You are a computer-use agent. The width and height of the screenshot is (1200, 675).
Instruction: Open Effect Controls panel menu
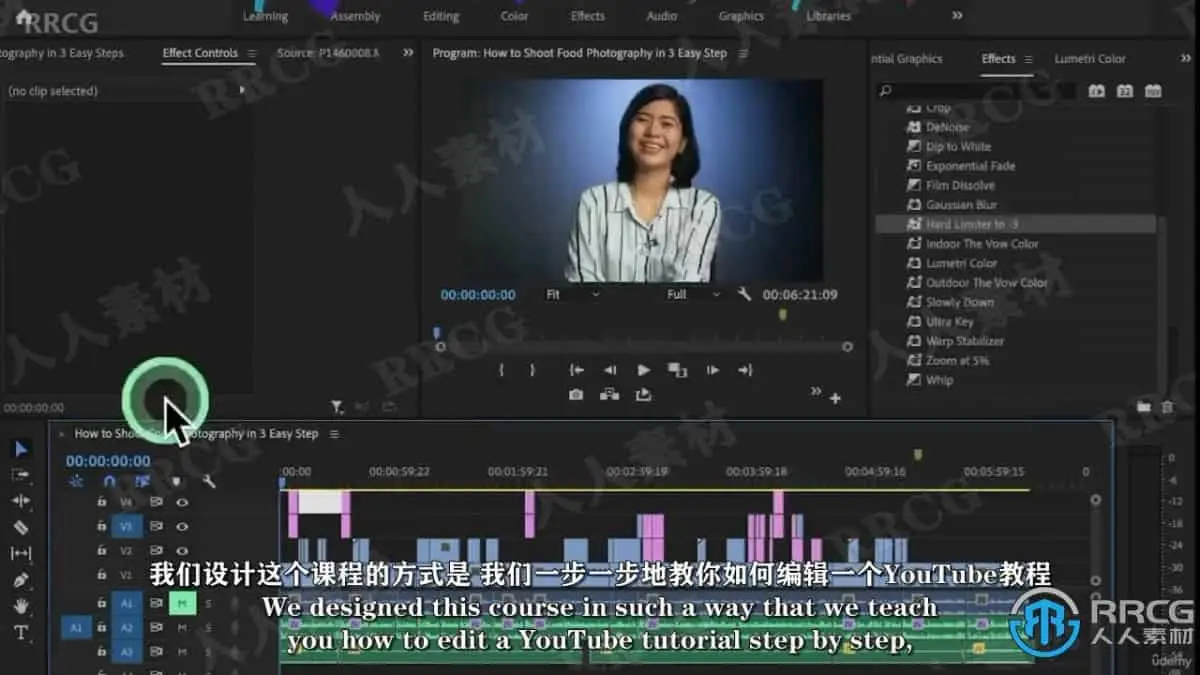[x=252, y=53]
